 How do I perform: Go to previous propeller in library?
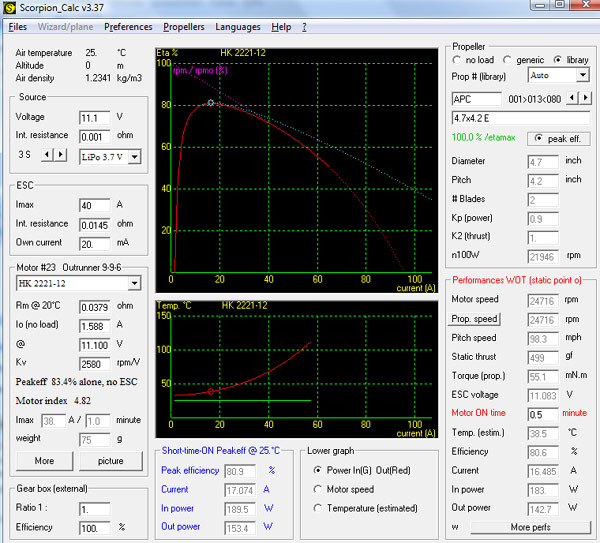click(x=572, y=98)
